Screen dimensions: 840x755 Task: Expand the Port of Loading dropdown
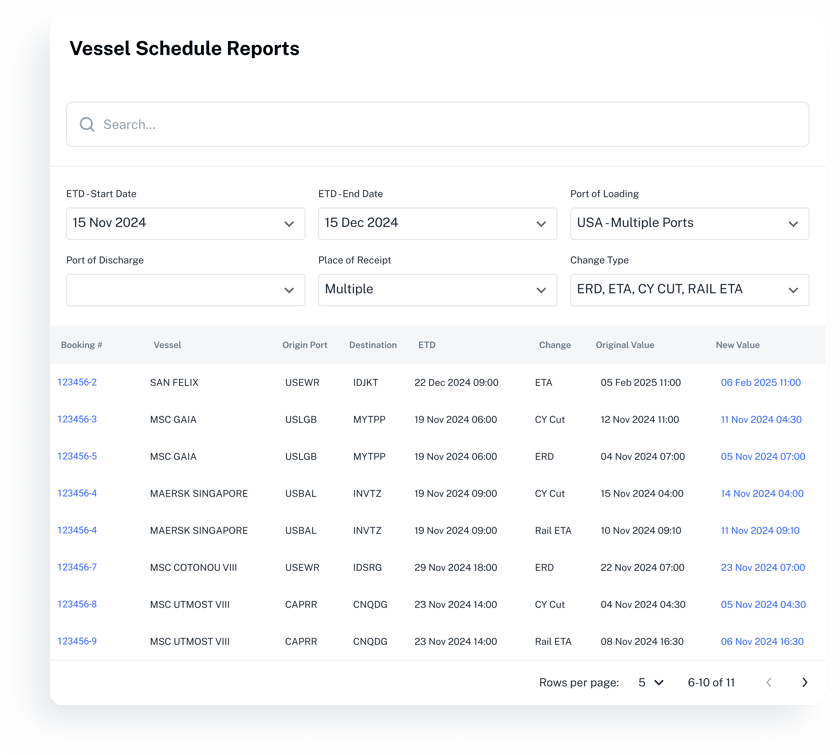tap(689, 223)
